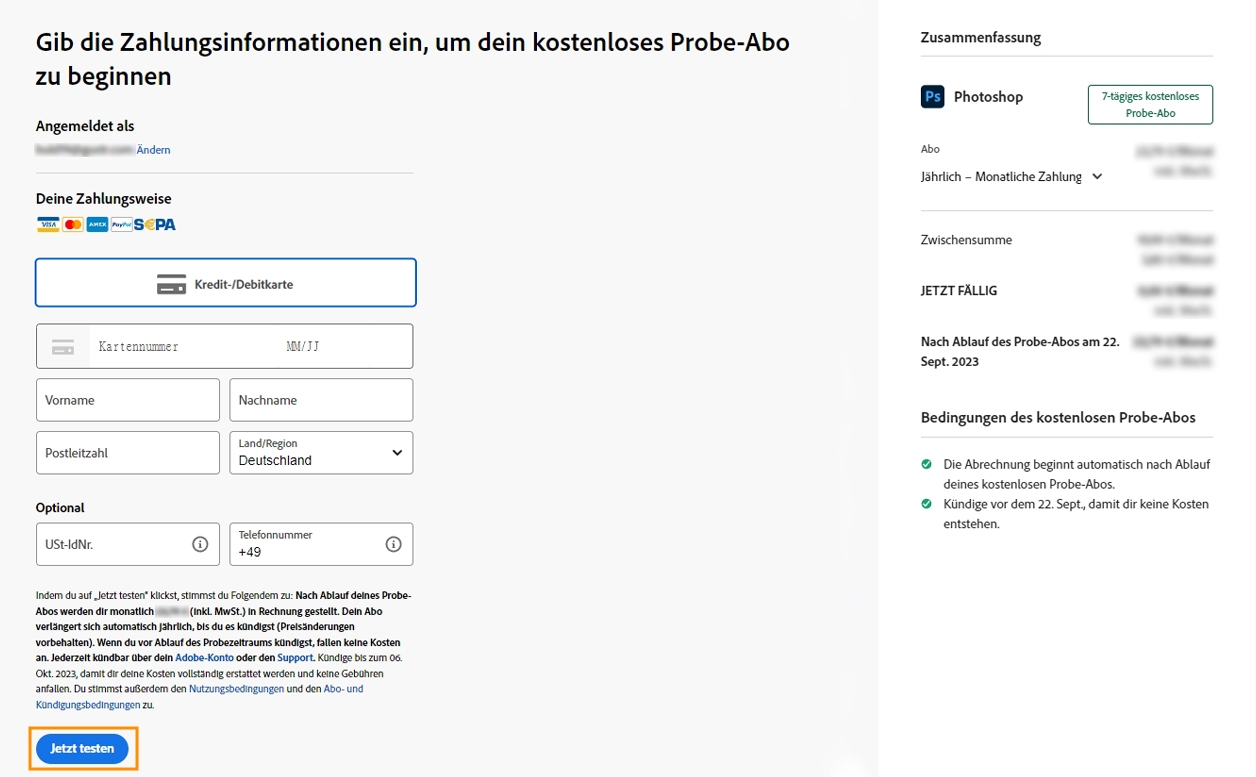Click the American Express logo
Viewport: 1256px width, 777px height.
tap(97, 225)
